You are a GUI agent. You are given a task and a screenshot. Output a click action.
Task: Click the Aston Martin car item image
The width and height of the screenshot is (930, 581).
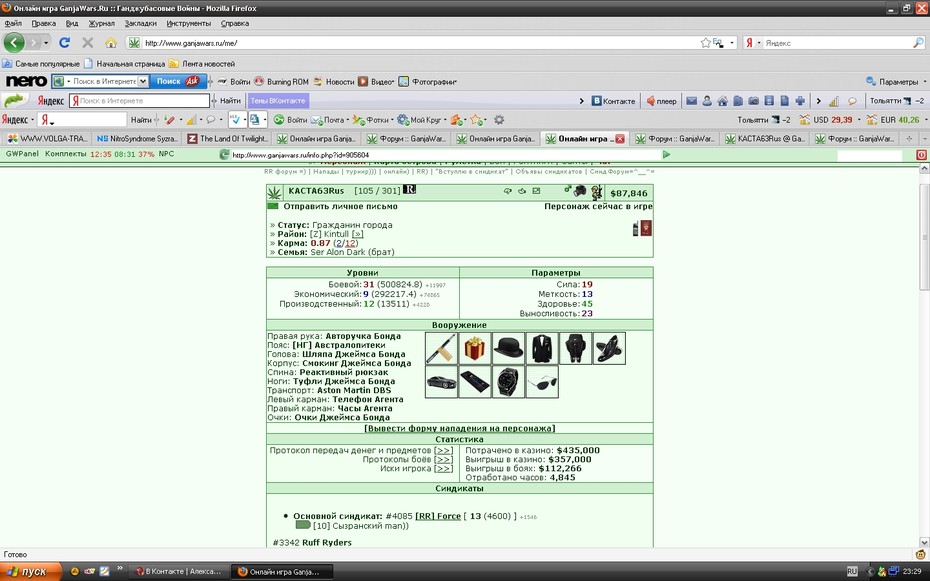point(441,382)
